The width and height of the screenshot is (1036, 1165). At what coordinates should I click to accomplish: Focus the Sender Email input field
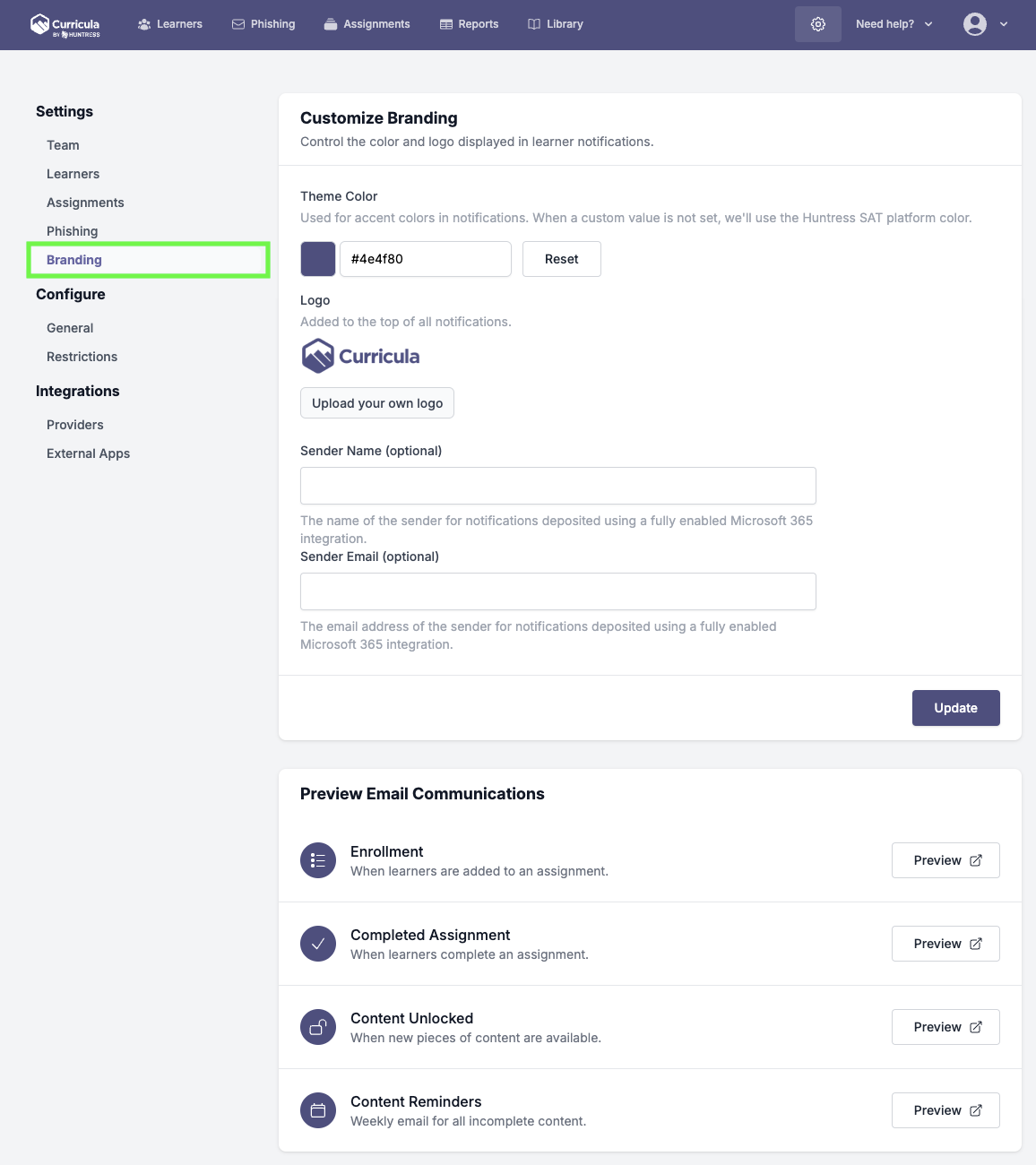[558, 591]
